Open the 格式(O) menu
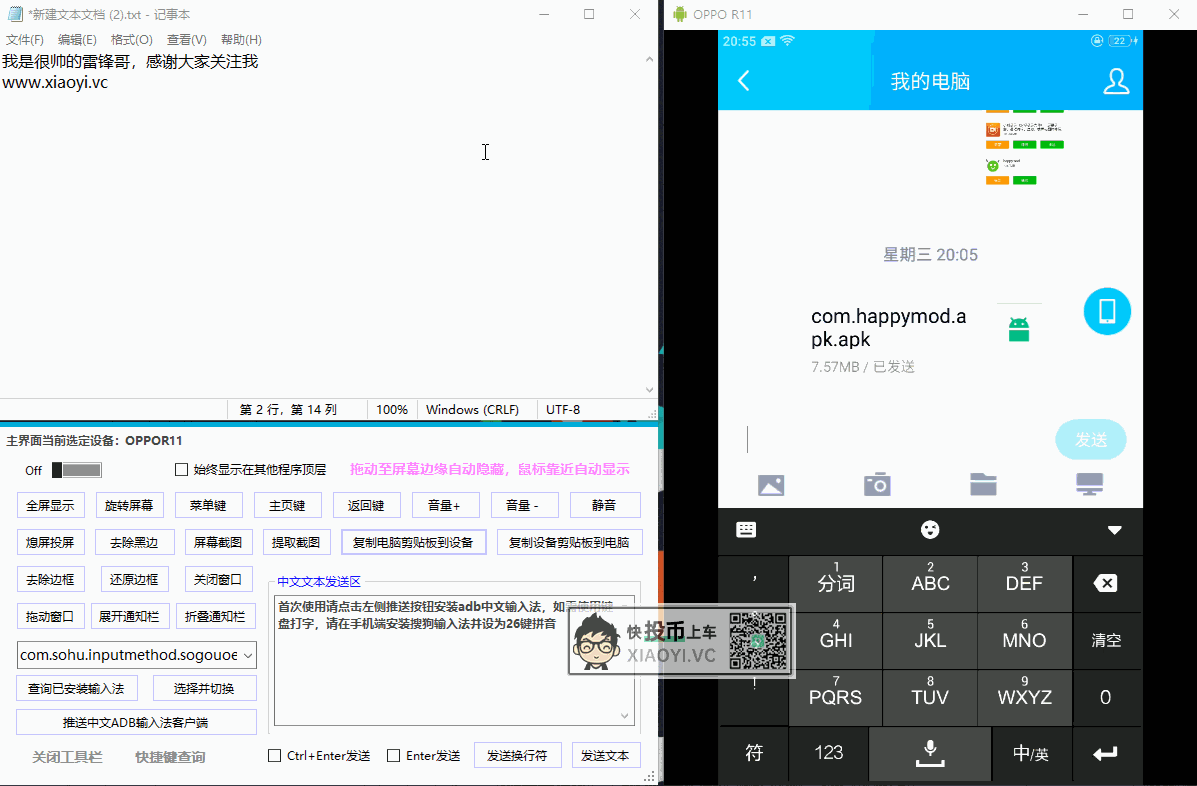The height and width of the screenshot is (786, 1197). coord(132,40)
